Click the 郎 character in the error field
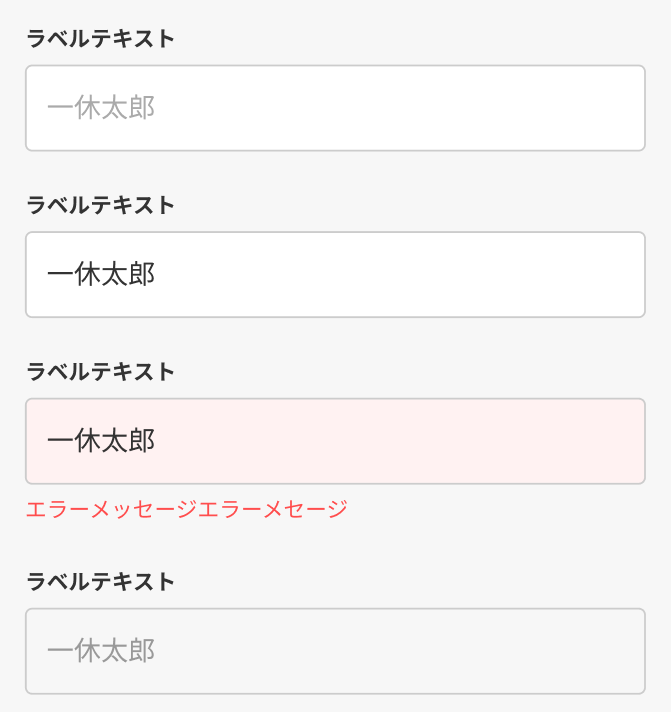Viewport: 671px width, 712px height. [142, 441]
